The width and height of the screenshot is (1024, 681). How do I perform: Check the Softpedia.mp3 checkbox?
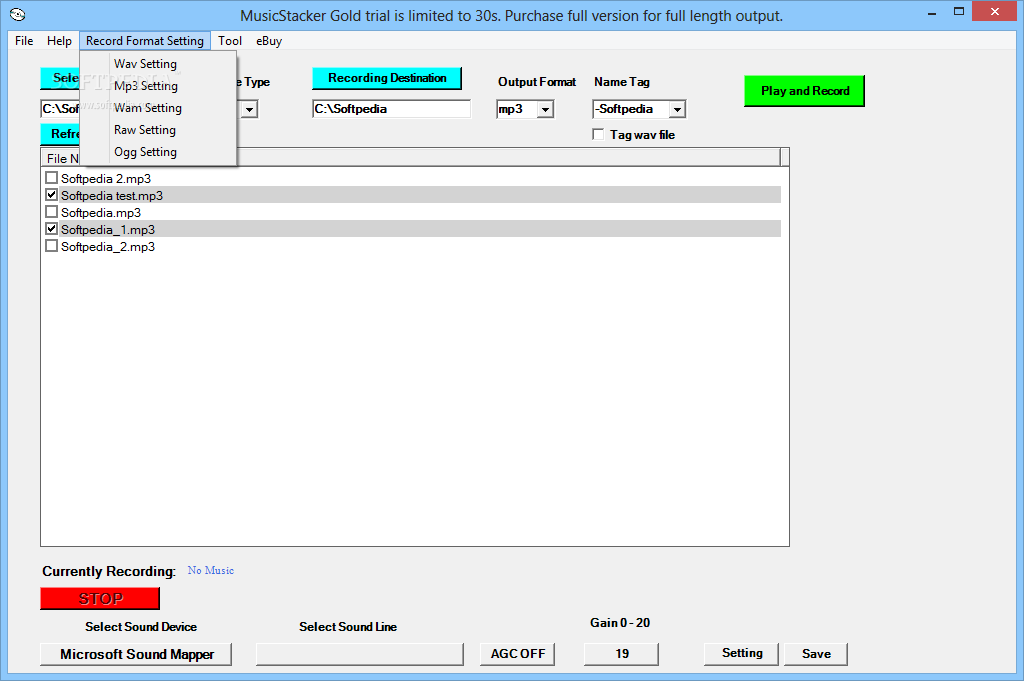tap(52, 212)
